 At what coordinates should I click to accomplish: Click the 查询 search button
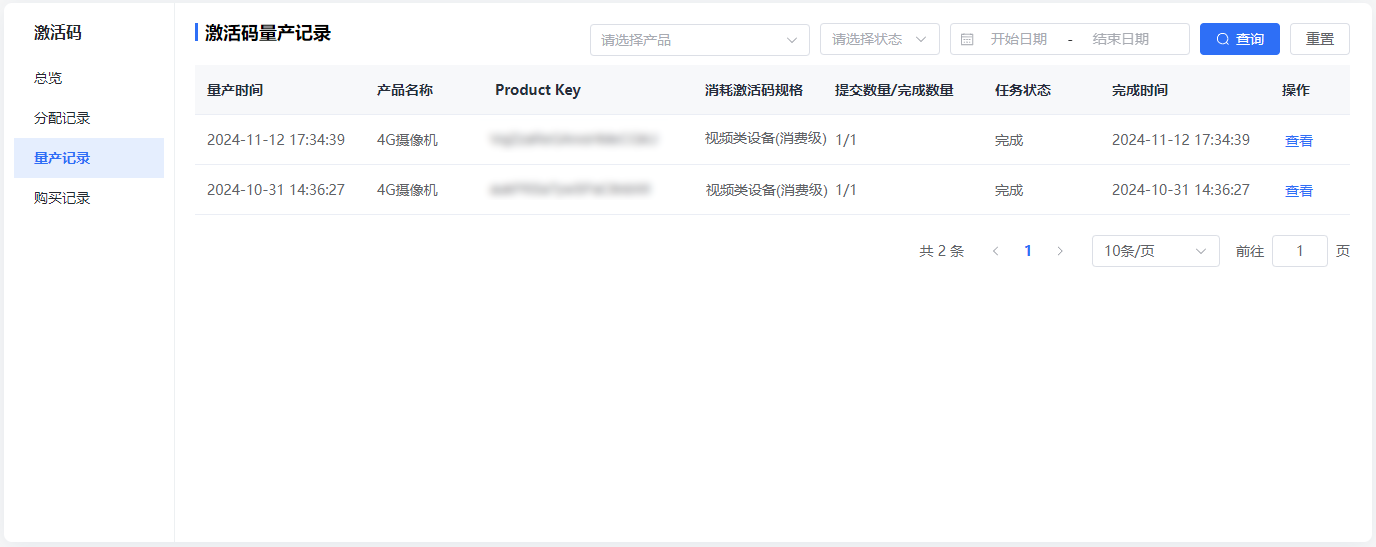tap(1240, 39)
